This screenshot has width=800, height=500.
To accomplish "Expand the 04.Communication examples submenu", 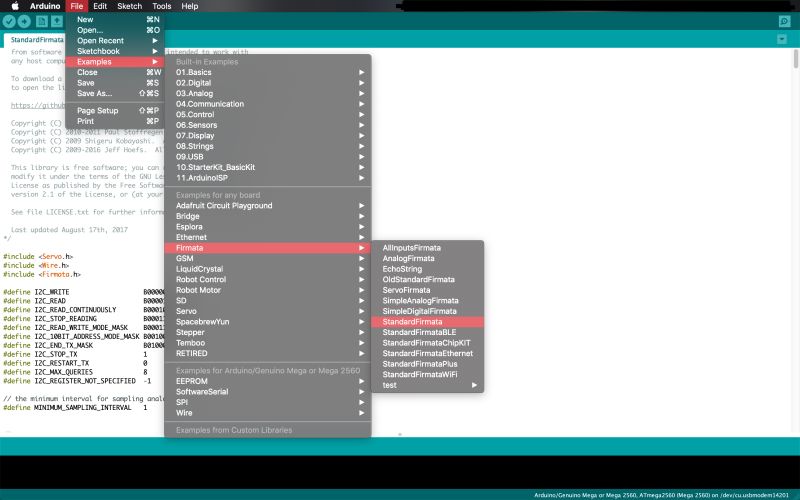I will tap(268, 104).
